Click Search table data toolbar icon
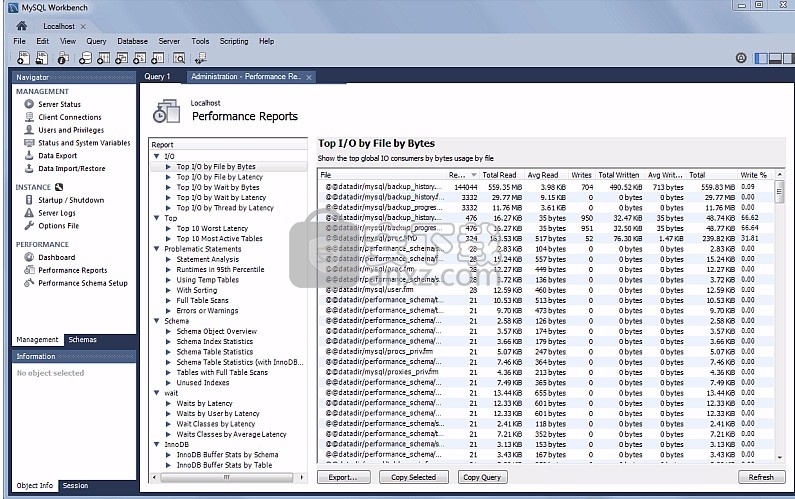This screenshot has height=499, width=795. (179, 58)
